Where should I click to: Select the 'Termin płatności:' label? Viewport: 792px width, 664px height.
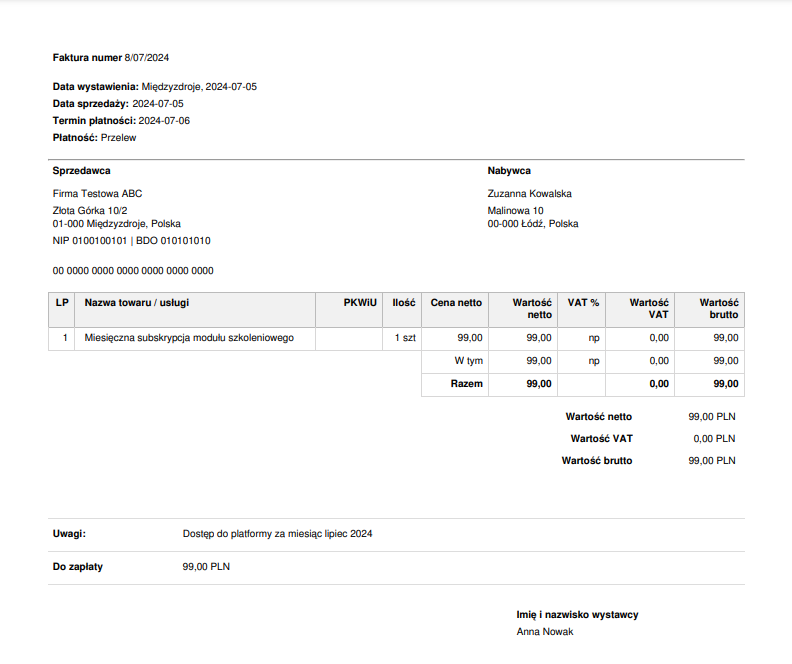pos(94,121)
